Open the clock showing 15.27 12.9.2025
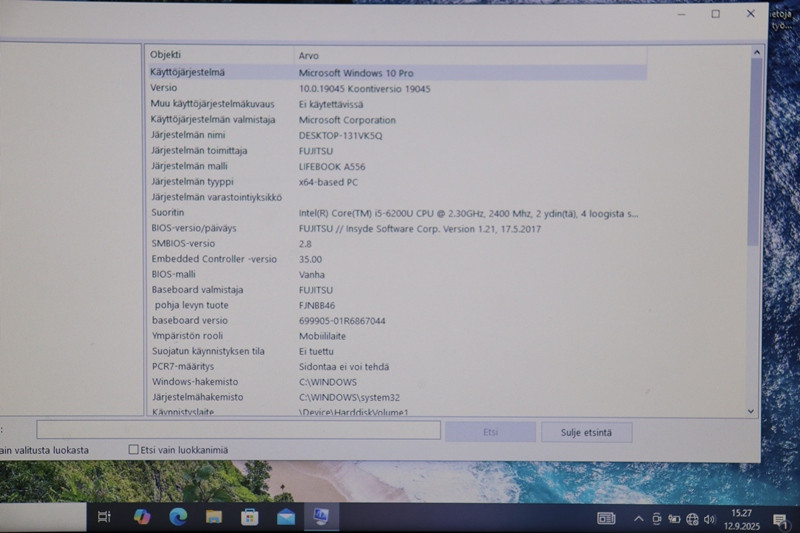 click(x=741, y=519)
